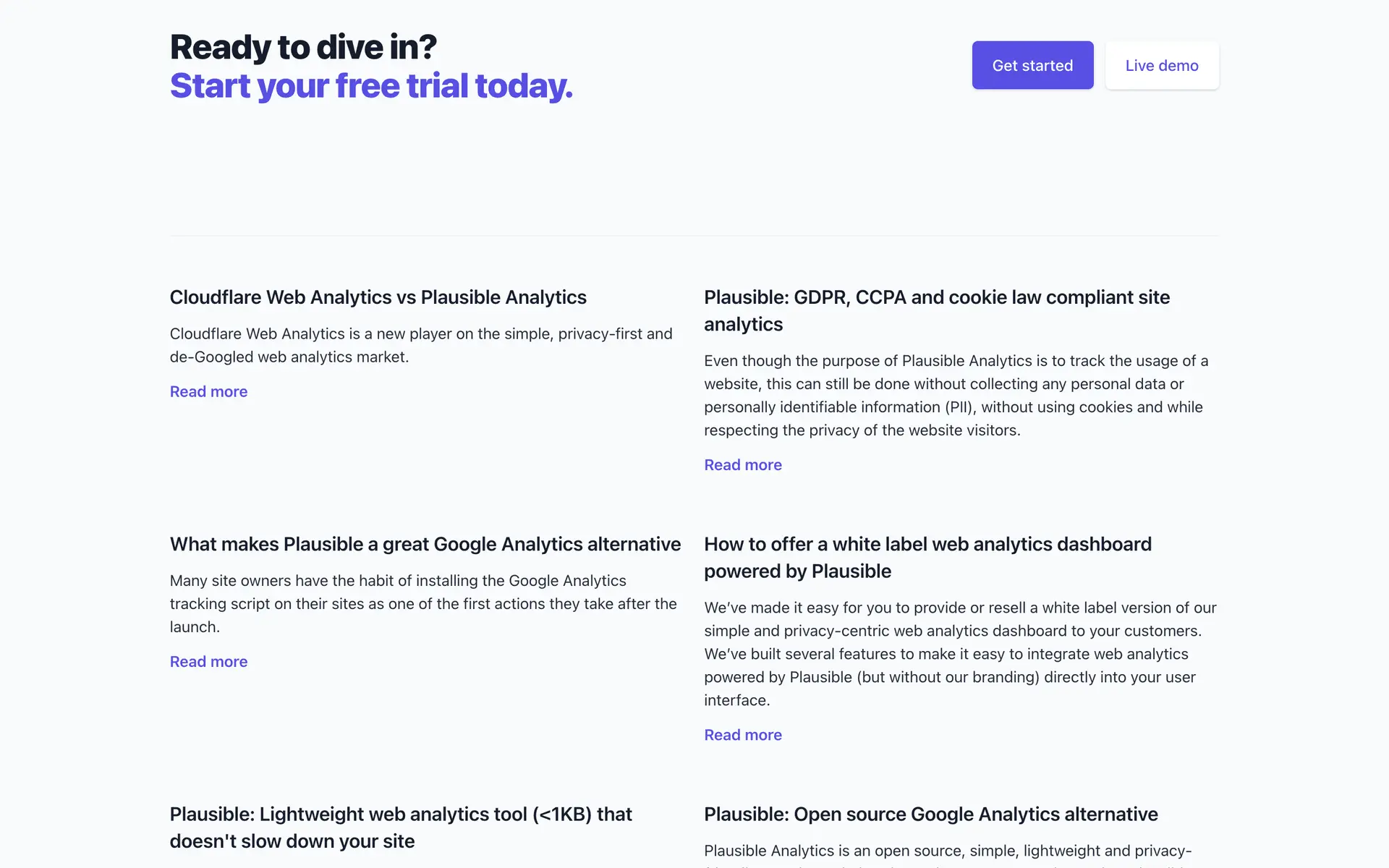
Task: Read more about the white label dashboard
Action: tap(743, 735)
